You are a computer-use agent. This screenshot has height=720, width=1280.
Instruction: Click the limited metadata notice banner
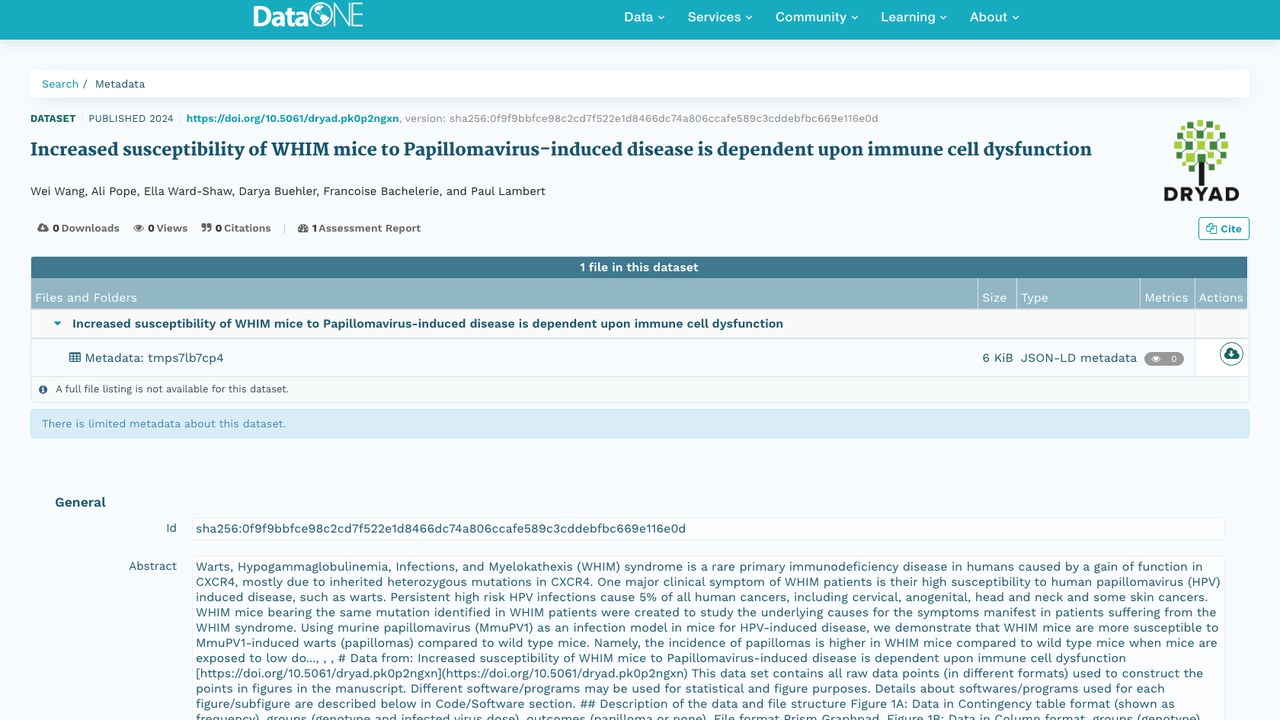tap(640, 424)
